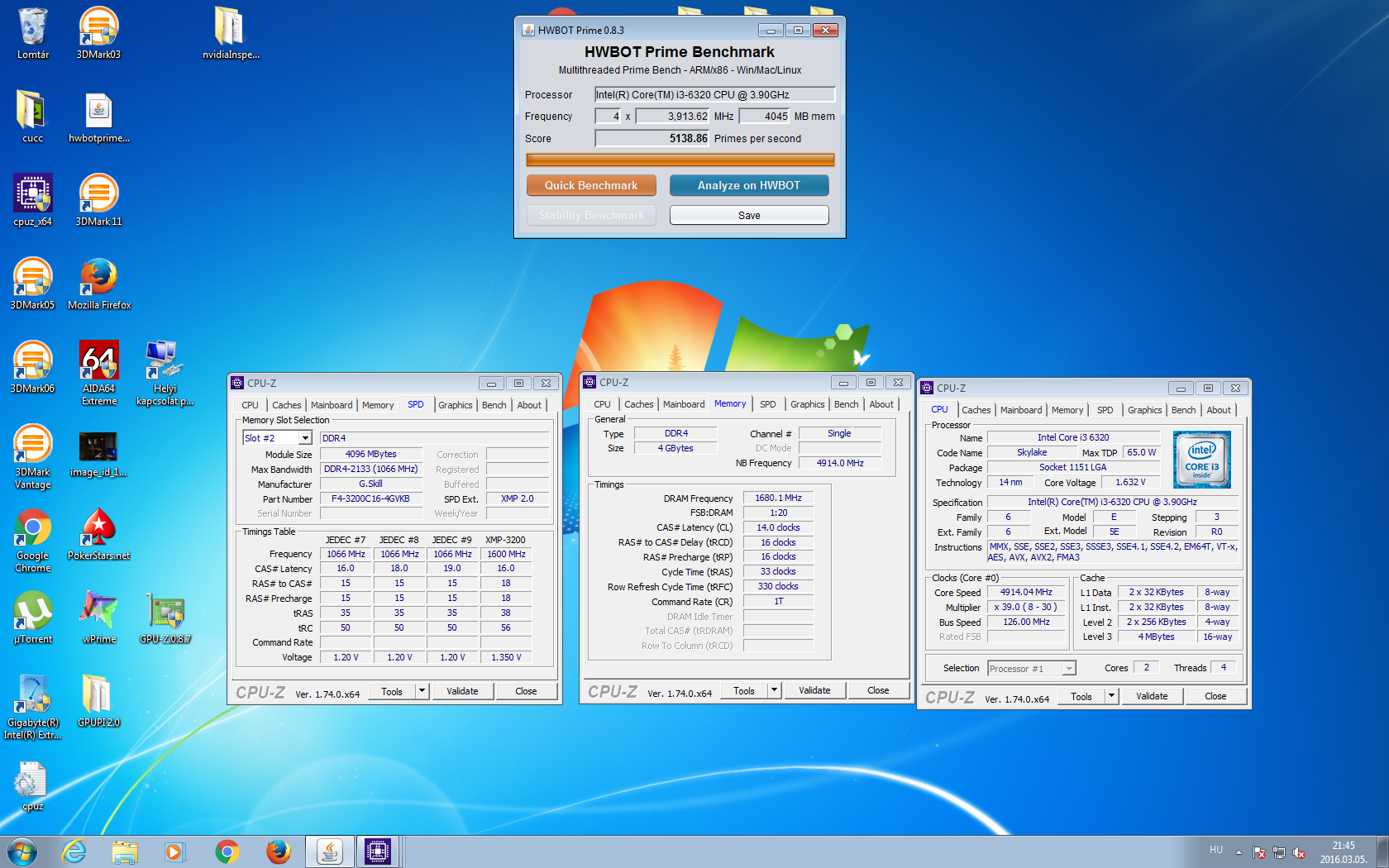Open Windows Media Player taskbar icon
The height and width of the screenshot is (868, 1389).
click(x=174, y=851)
